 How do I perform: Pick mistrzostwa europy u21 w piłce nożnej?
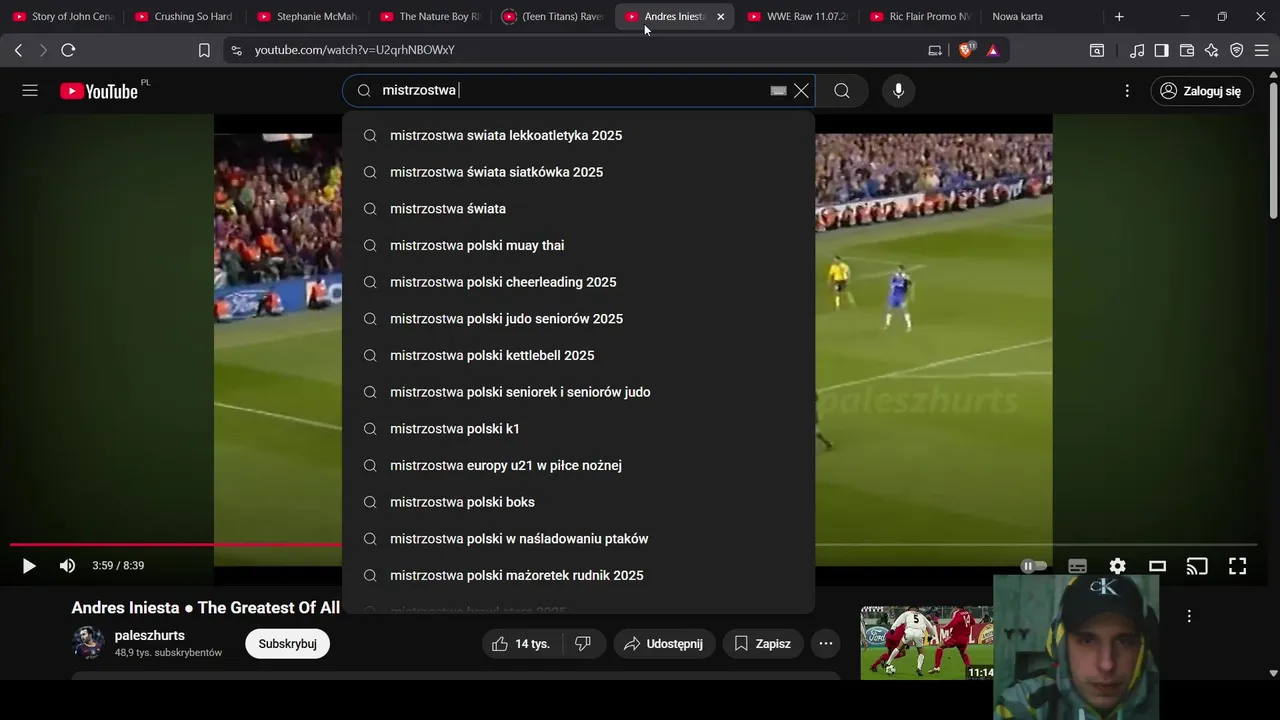pyautogui.click(x=578, y=466)
